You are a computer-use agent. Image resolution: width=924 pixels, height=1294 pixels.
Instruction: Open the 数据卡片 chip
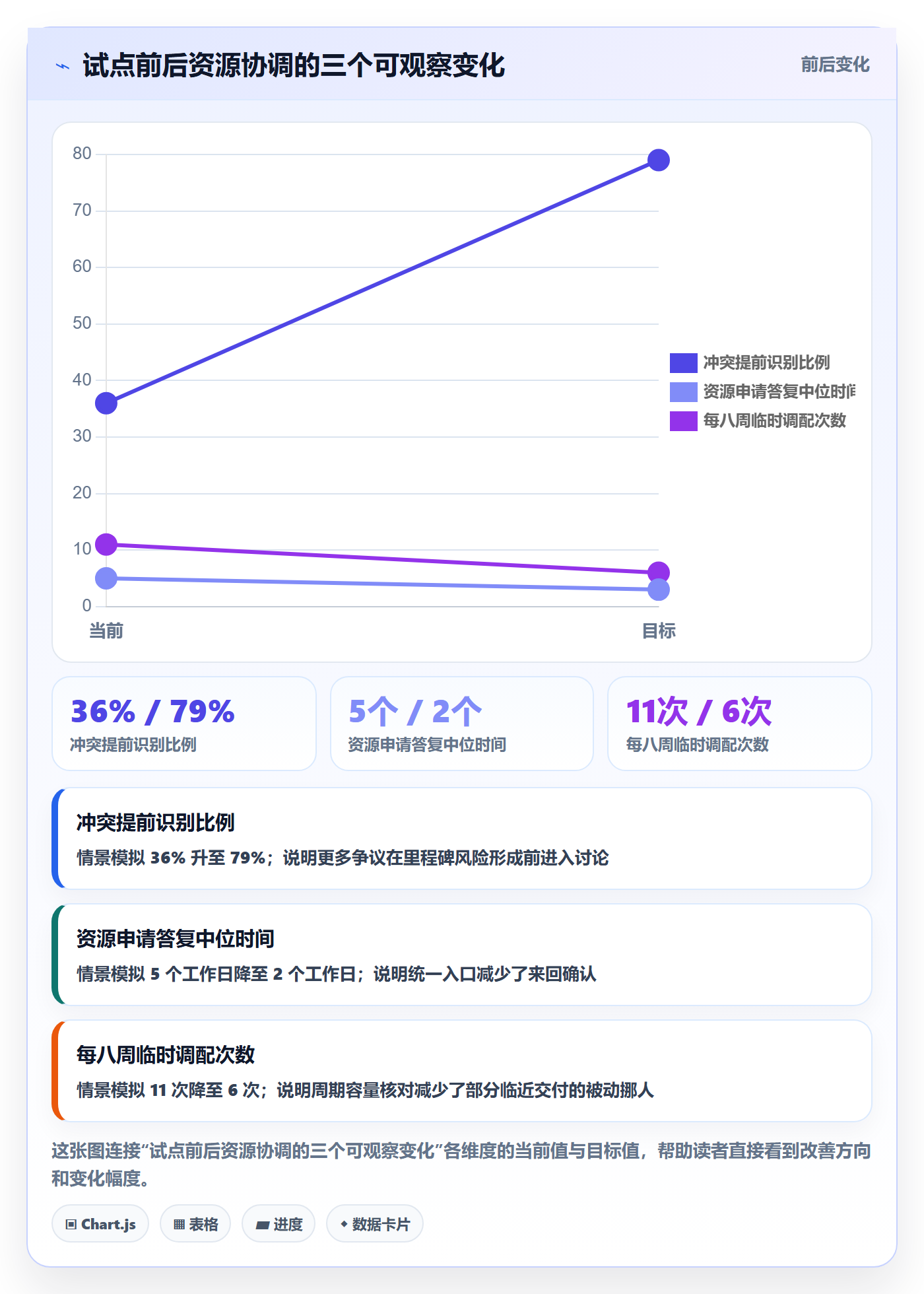click(375, 1224)
